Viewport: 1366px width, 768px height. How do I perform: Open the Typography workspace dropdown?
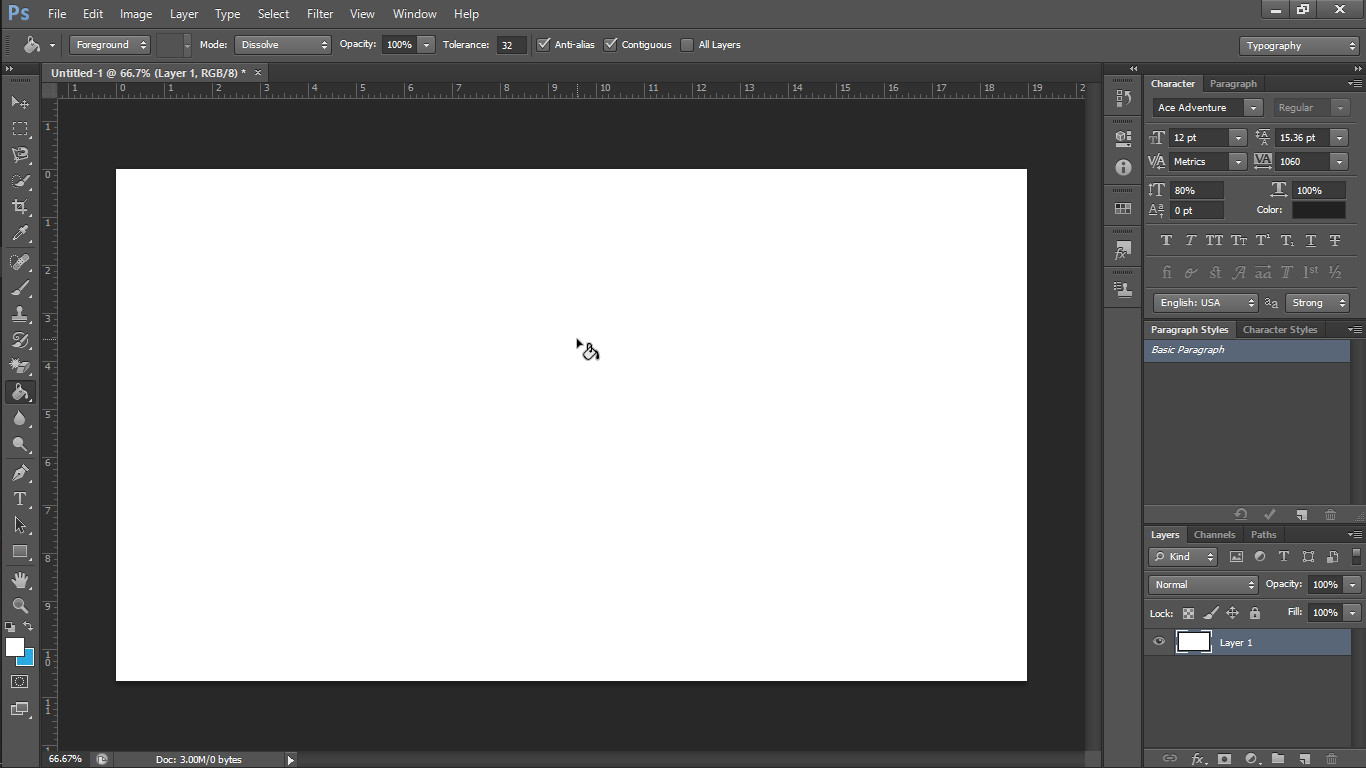(x=1299, y=46)
